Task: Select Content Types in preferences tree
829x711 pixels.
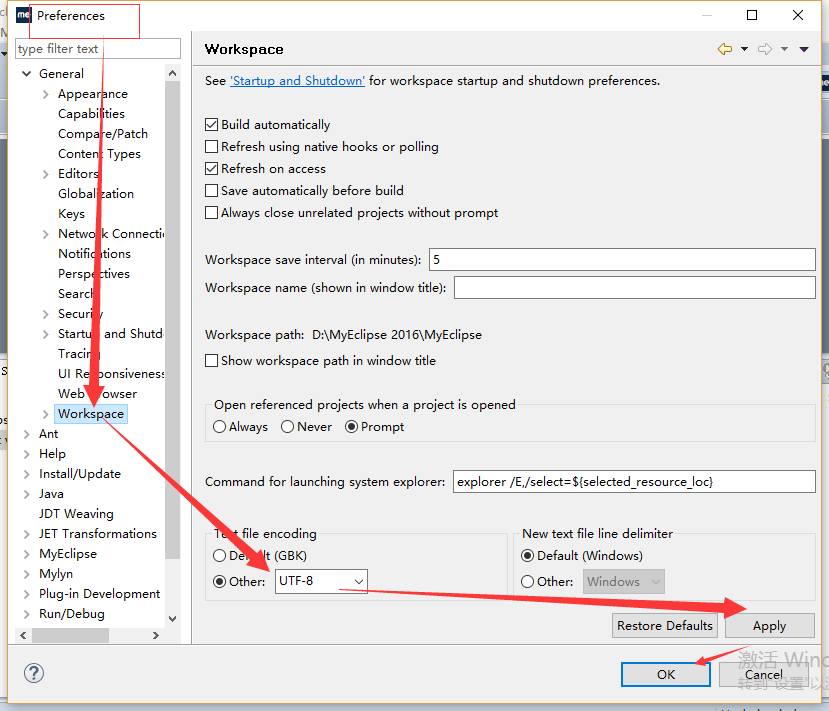Action: tap(99, 154)
